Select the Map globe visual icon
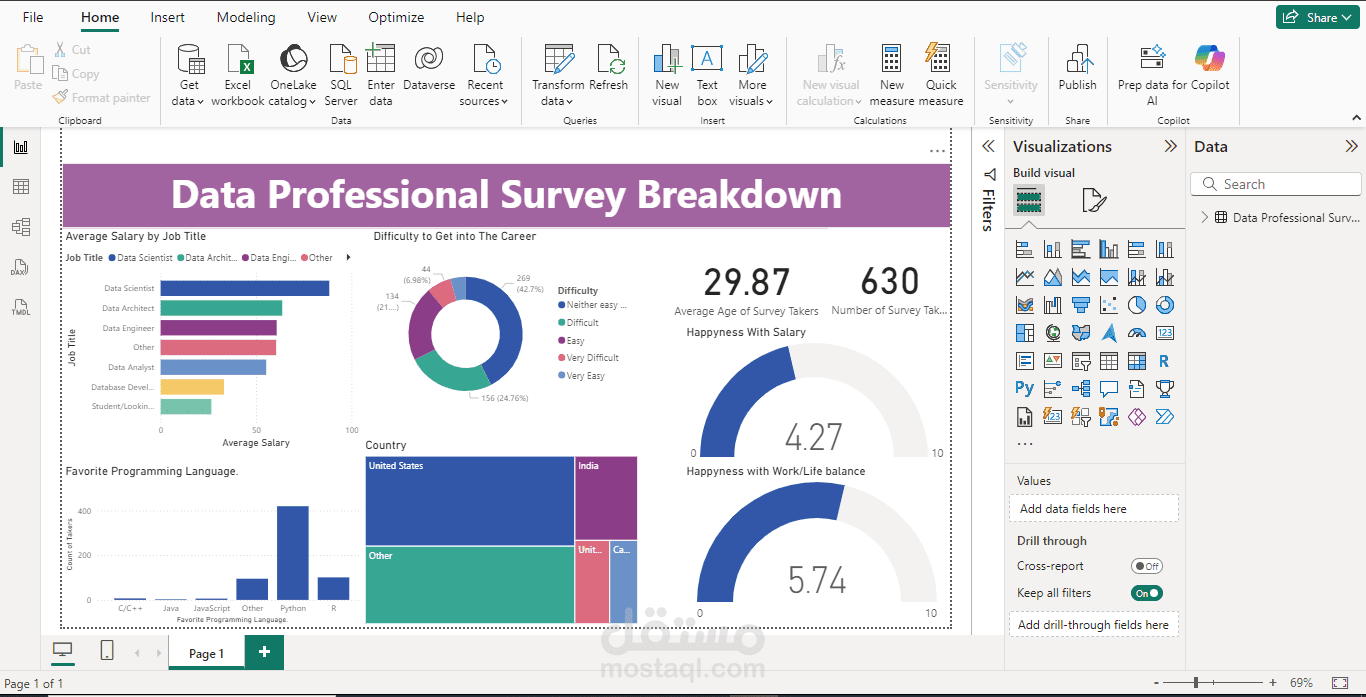1366x697 pixels. (x=1053, y=333)
